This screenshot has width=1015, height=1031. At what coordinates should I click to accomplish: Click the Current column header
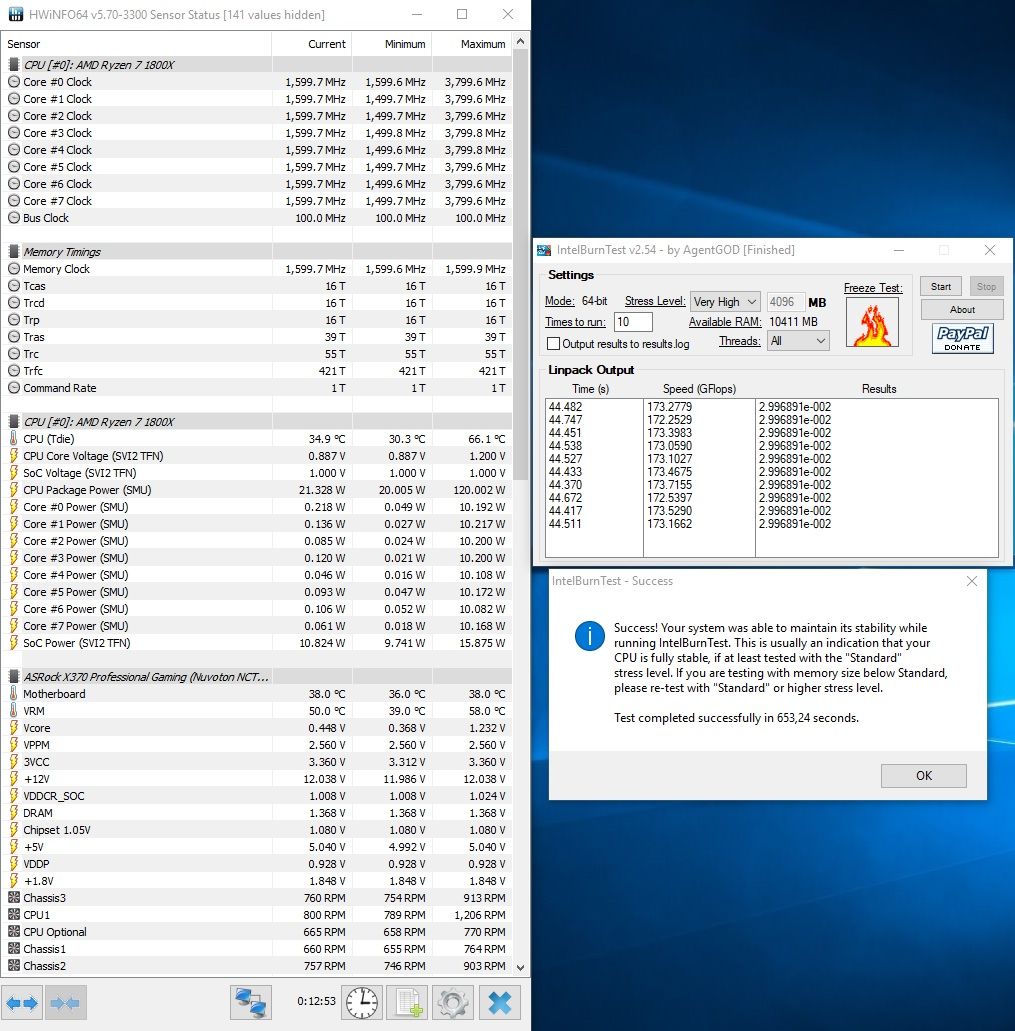312,44
